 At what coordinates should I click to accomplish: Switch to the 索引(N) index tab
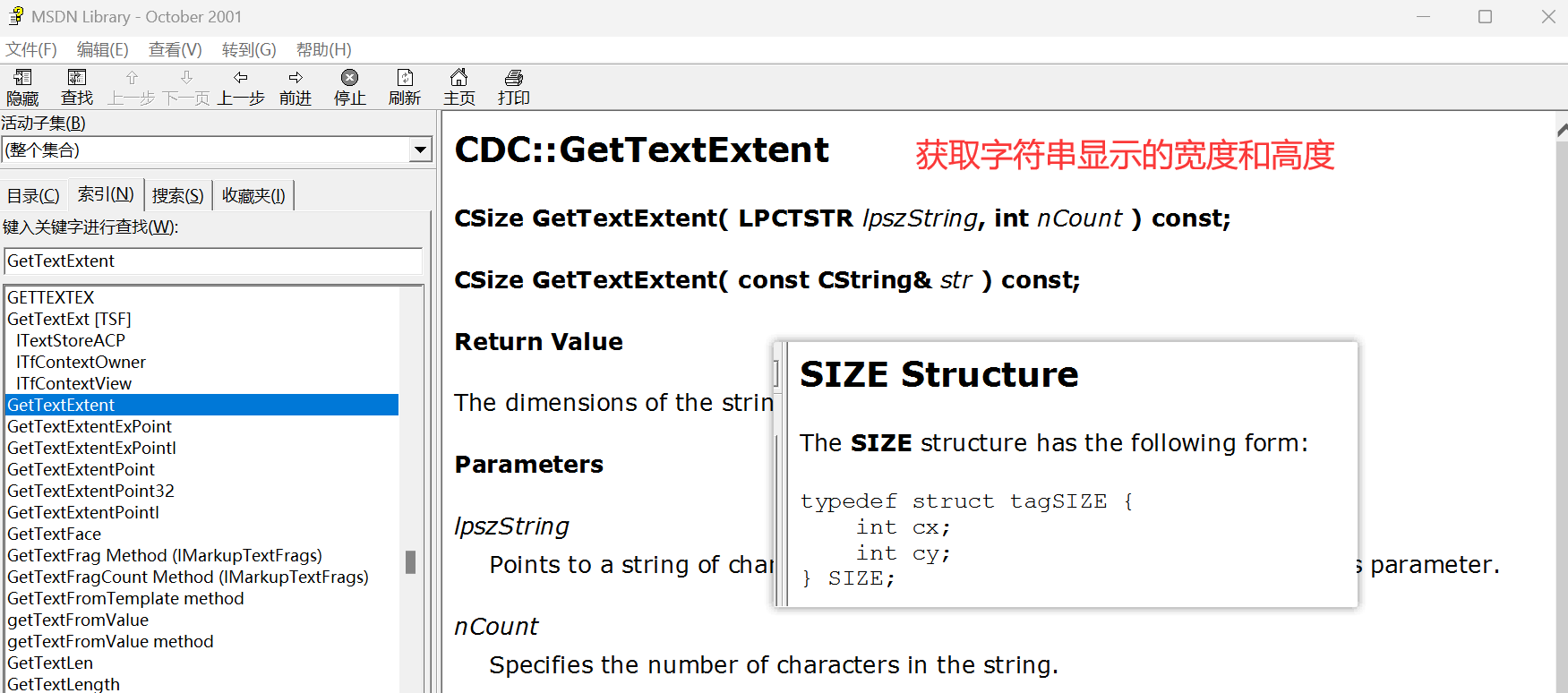[106, 193]
